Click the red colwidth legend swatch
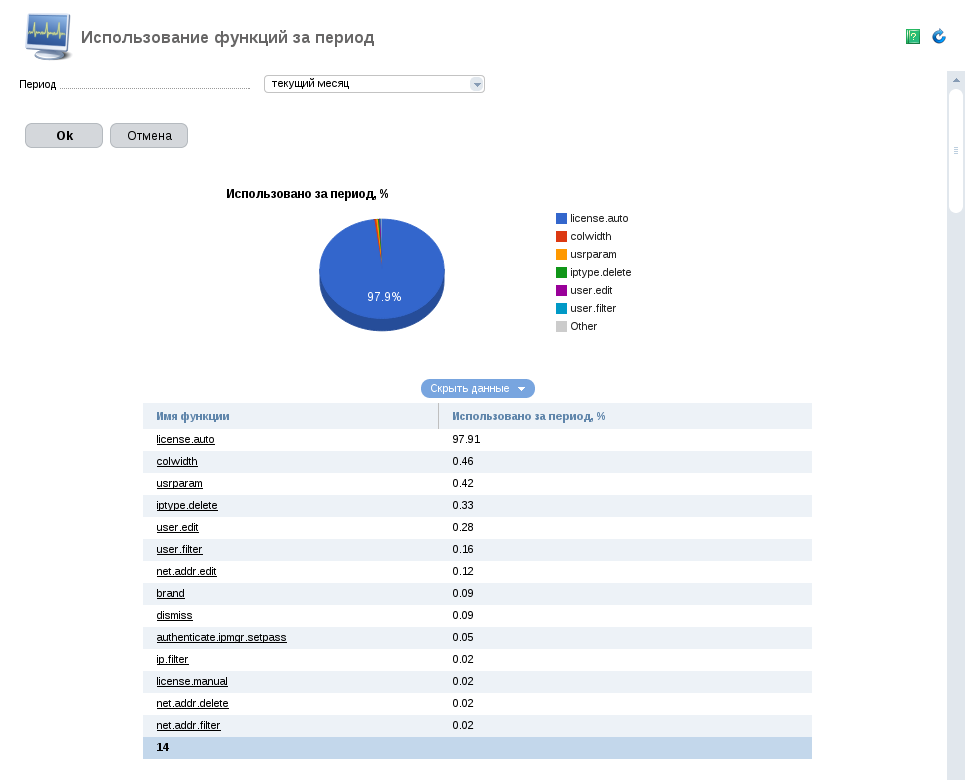Image resolution: width=965 pixels, height=780 pixels. click(x=561, y=236)
